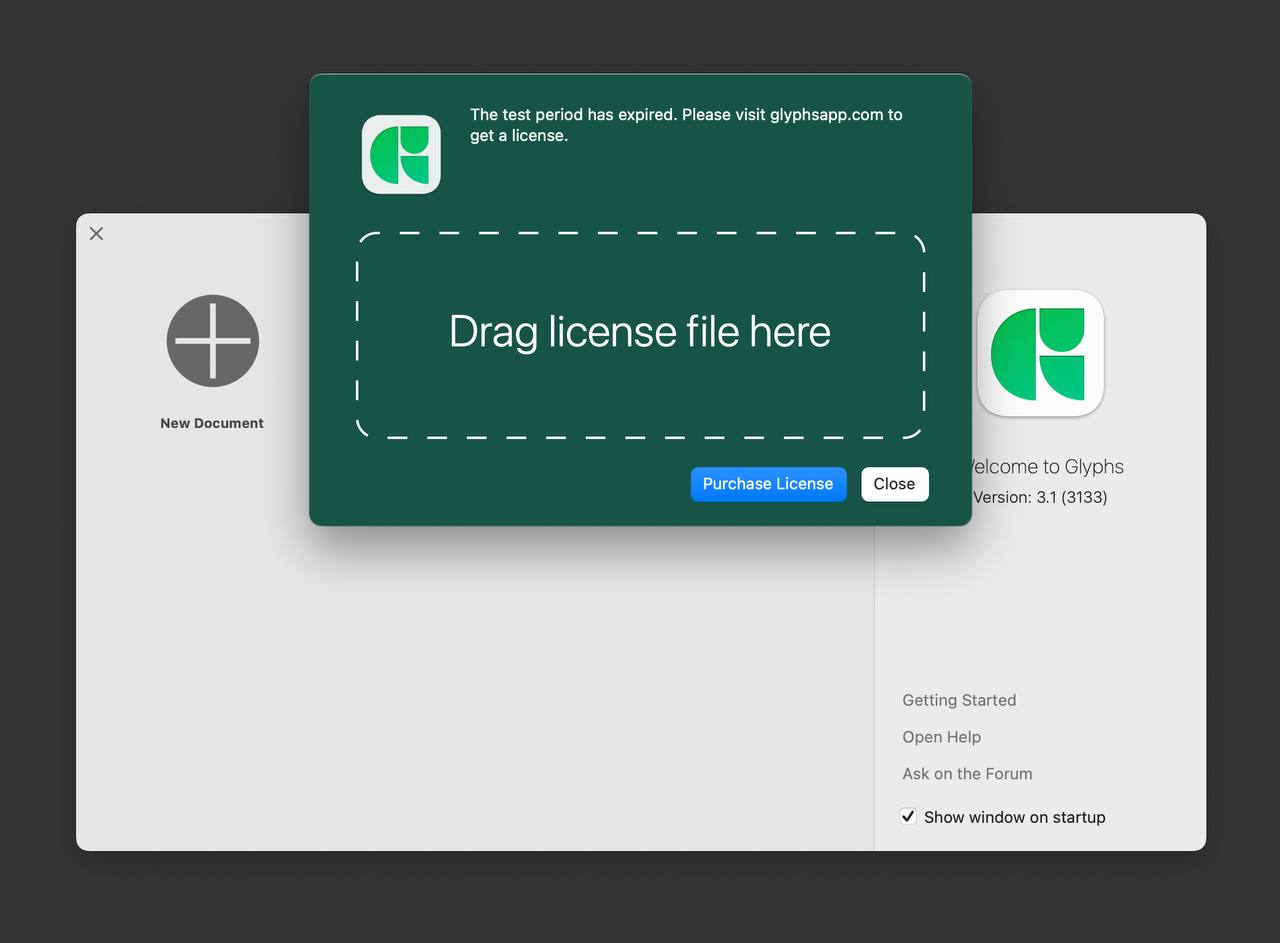Click the Glyphs app icon in license dialog

point(401,154)
